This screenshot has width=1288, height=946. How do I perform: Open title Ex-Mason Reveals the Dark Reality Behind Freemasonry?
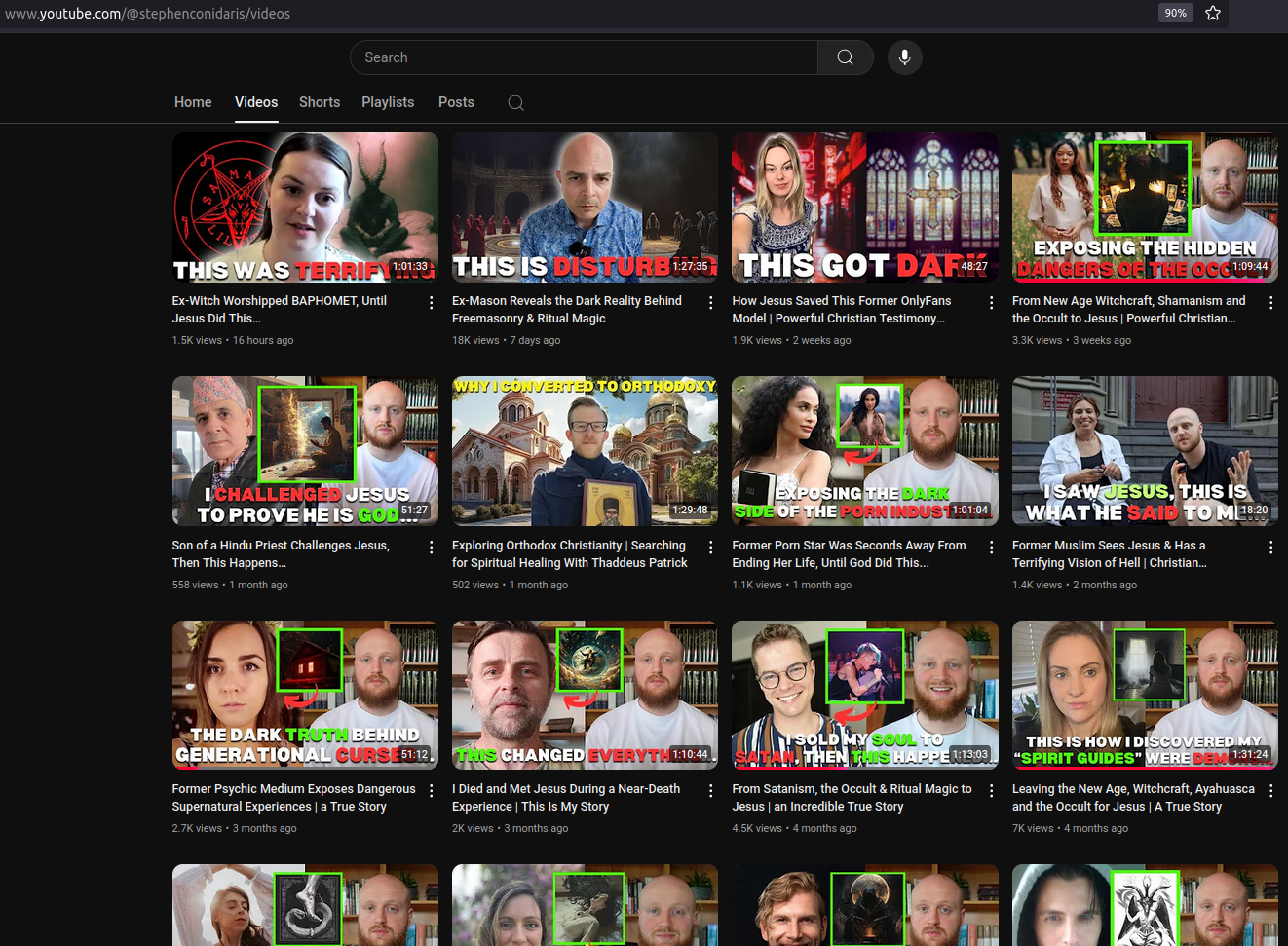point(567,310)
